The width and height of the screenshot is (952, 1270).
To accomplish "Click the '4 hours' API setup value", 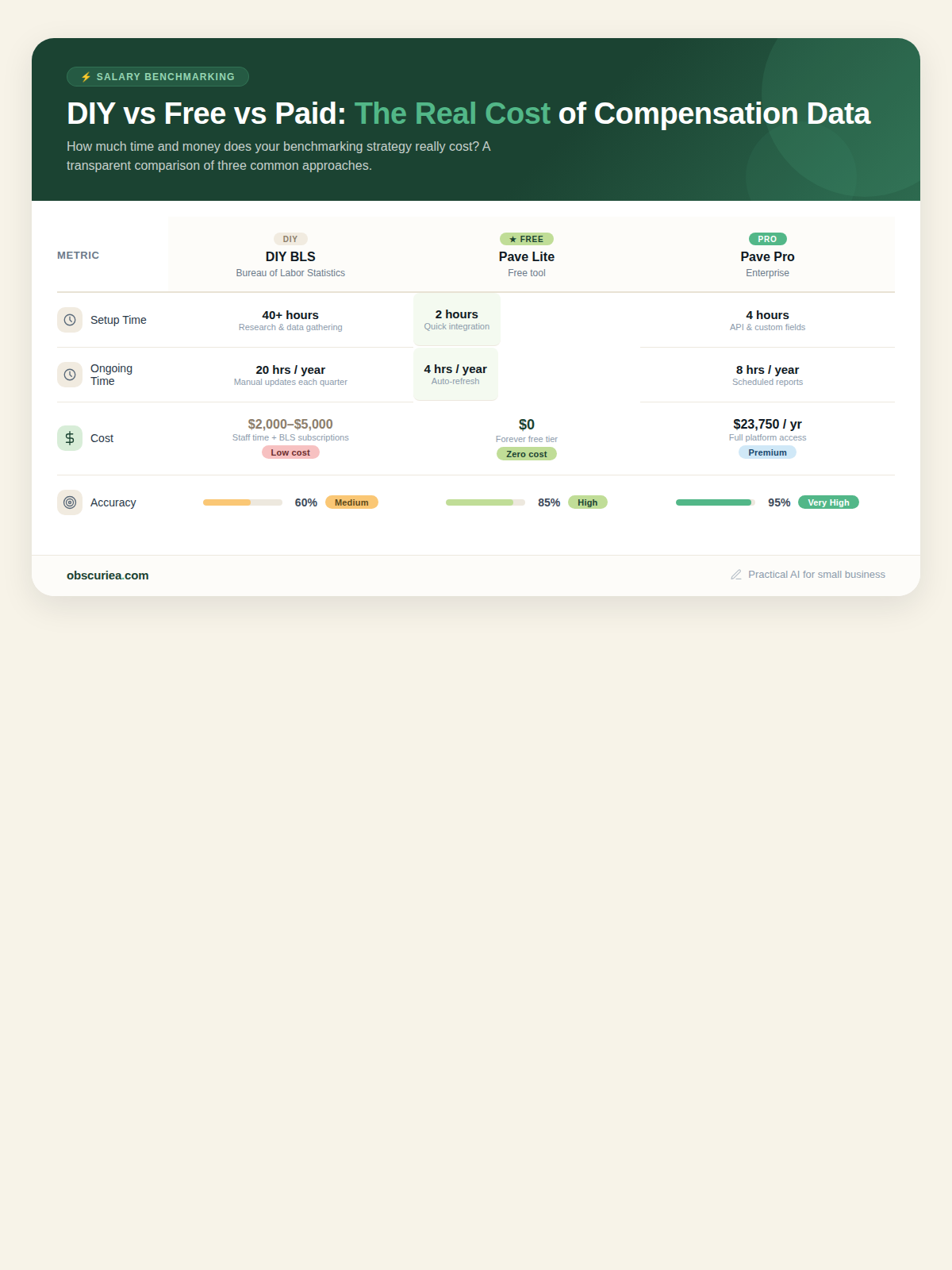I will (767, 315).
